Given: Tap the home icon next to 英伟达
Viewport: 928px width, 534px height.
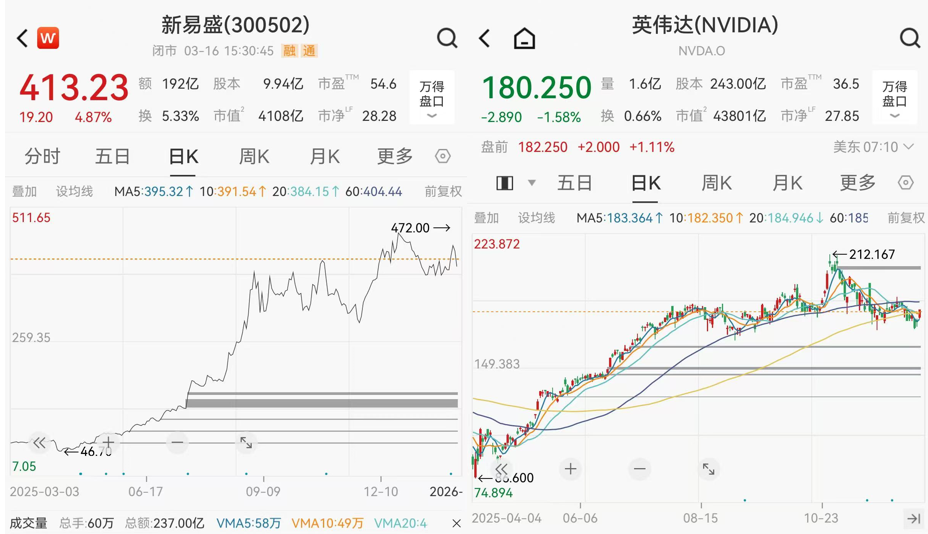Looking at the screenshot, I should click(x=524, y=39).
